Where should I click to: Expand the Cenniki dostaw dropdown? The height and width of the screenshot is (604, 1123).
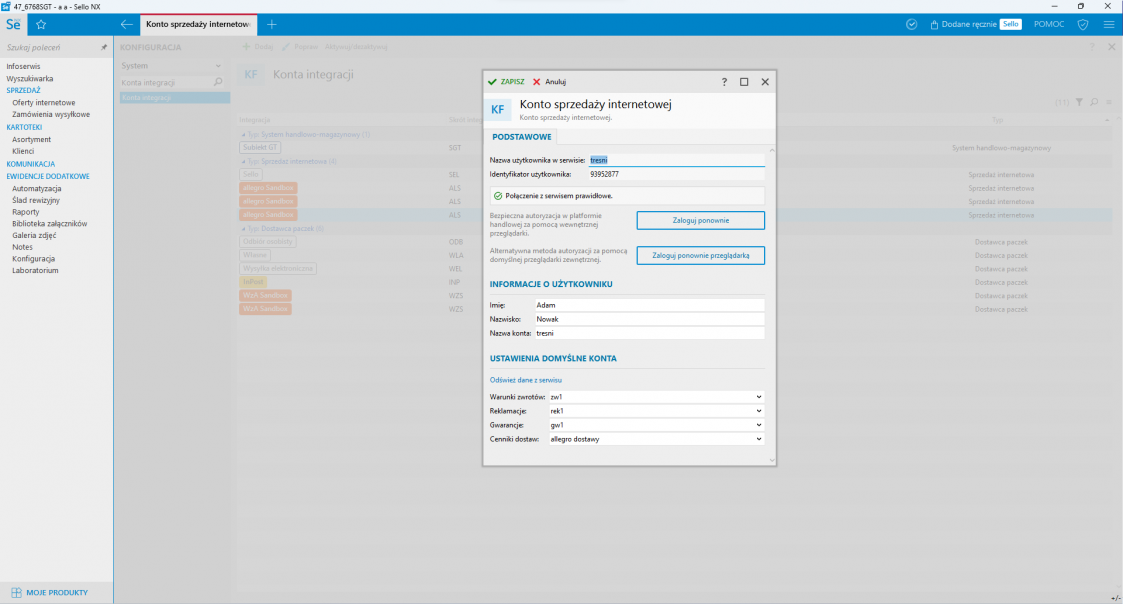[759, 439]
